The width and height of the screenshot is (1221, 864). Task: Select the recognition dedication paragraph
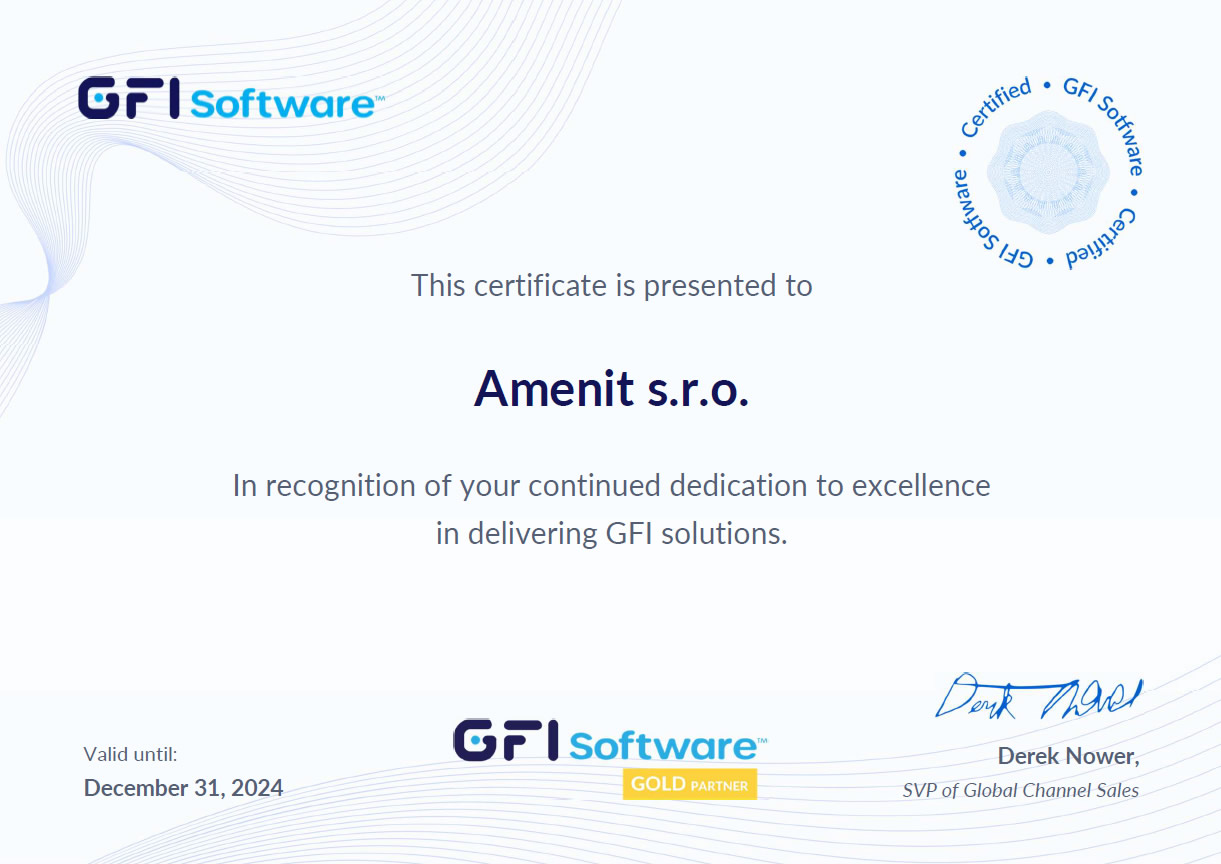point(612,486)
